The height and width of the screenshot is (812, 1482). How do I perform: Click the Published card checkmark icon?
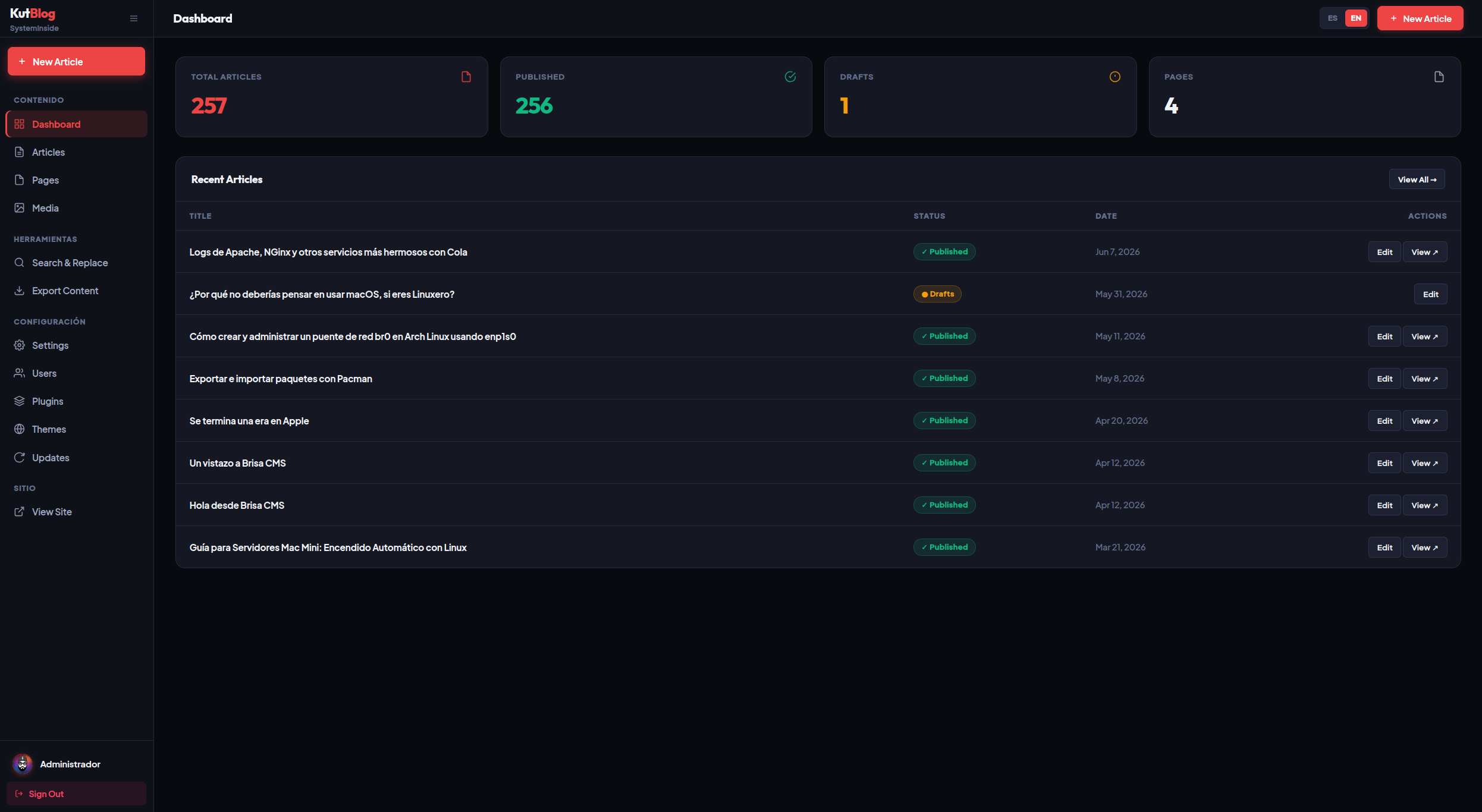[x=790, y=77]
